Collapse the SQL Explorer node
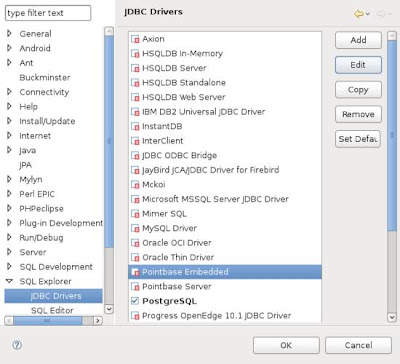Screen dimensions: 400x364 [x=9, y=281]
